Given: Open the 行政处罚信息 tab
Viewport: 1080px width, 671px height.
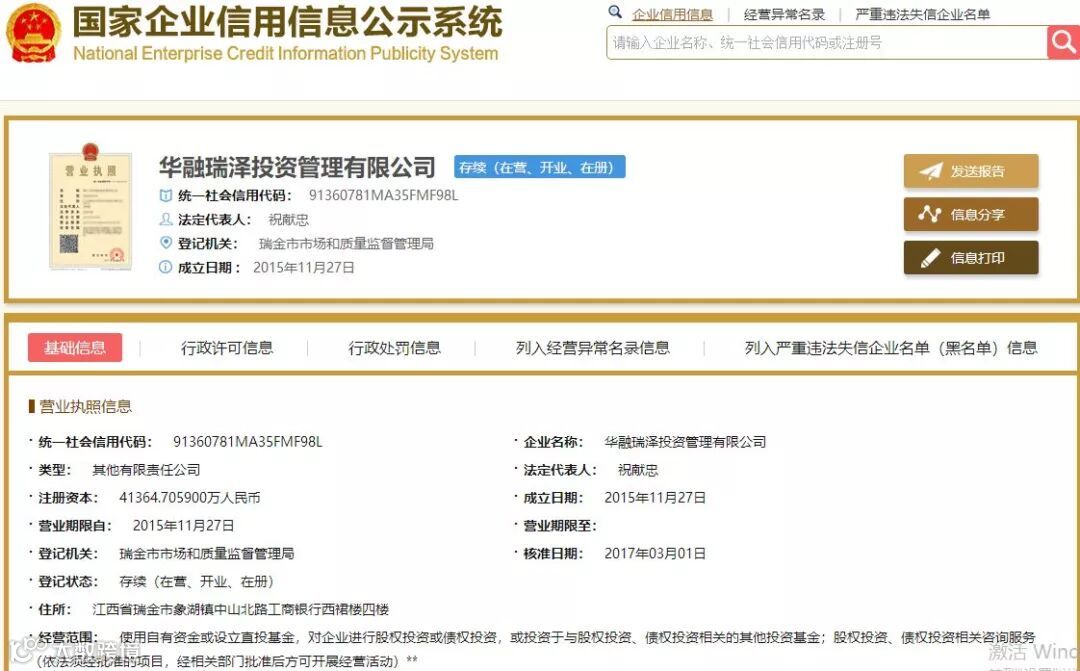Looking at the screenshot, I should [395, 348].
